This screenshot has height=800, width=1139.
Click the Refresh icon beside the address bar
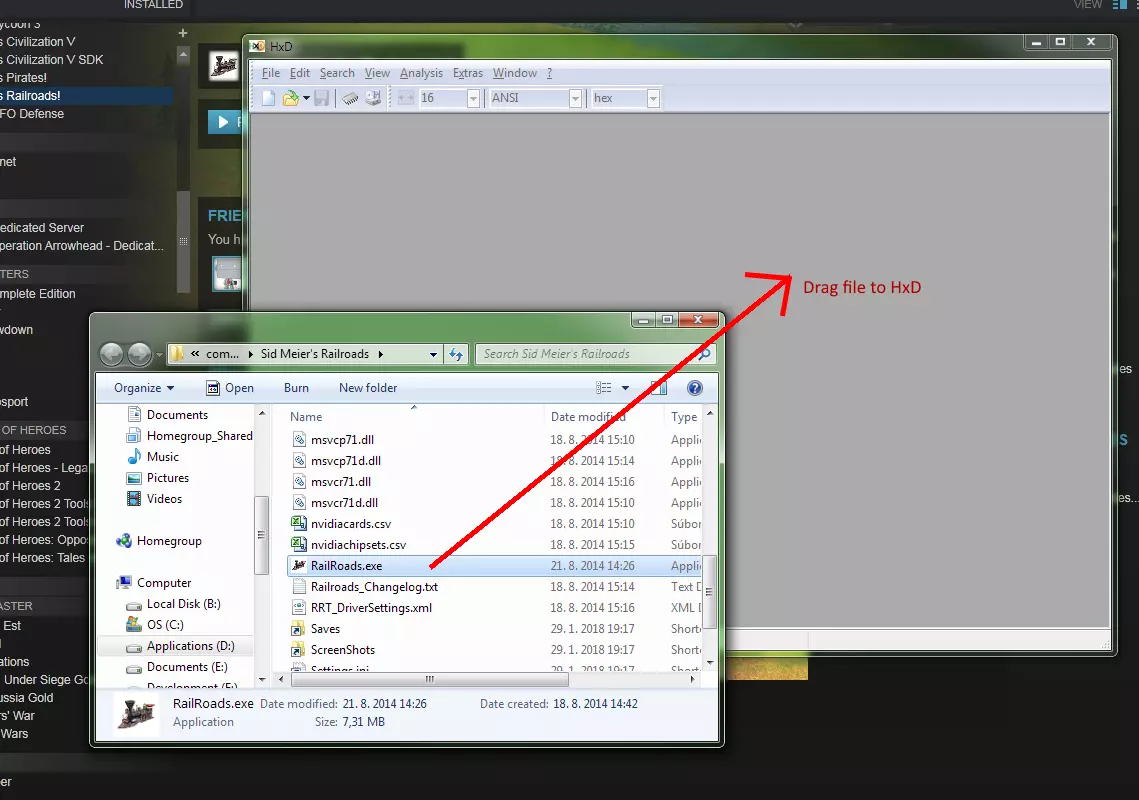click(455, 354)
